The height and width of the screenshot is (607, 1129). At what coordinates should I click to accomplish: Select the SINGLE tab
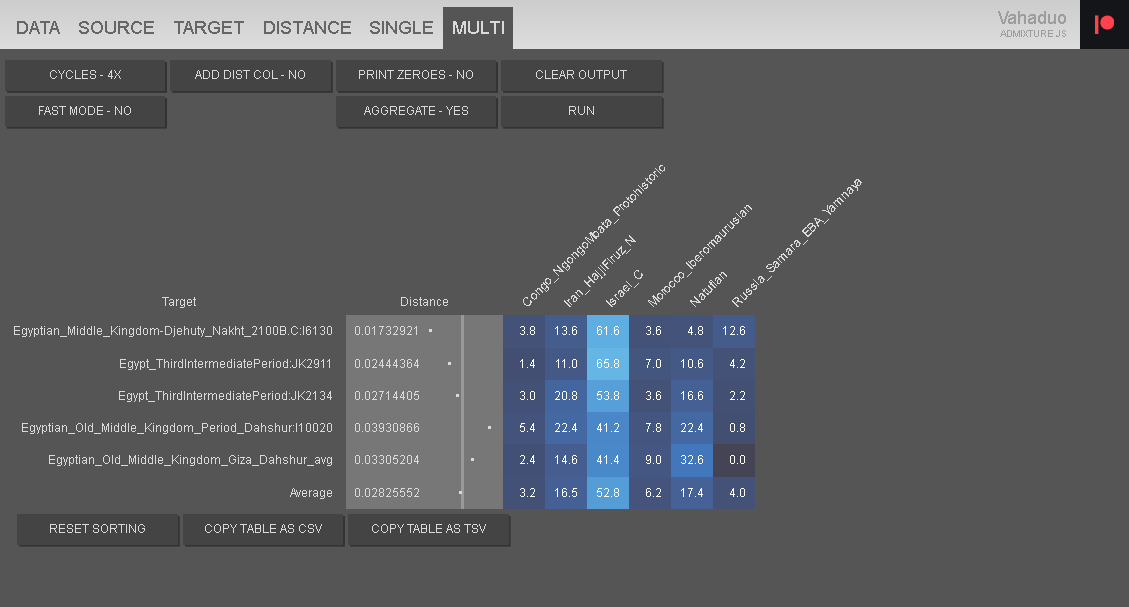pyautogui.click(x=401, y=28)
